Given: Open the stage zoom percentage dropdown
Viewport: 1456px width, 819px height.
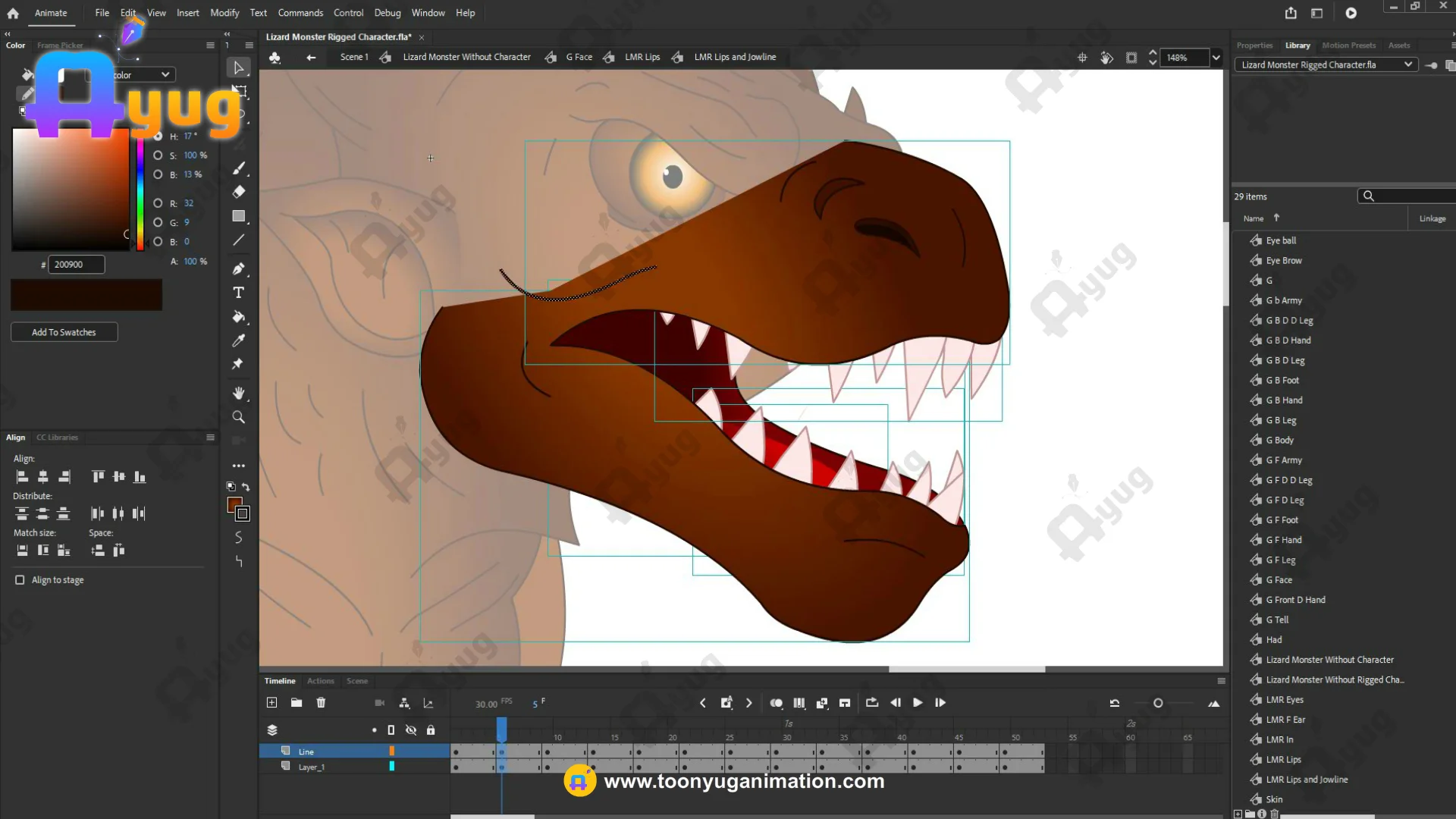Looking at the screenshot, I should coord(1216,58).
